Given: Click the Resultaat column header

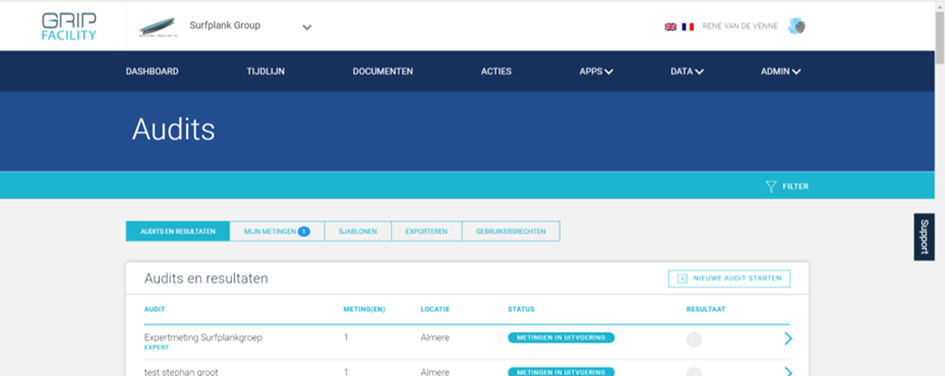Looking at the screenshot, I should [x=706, y=309].
